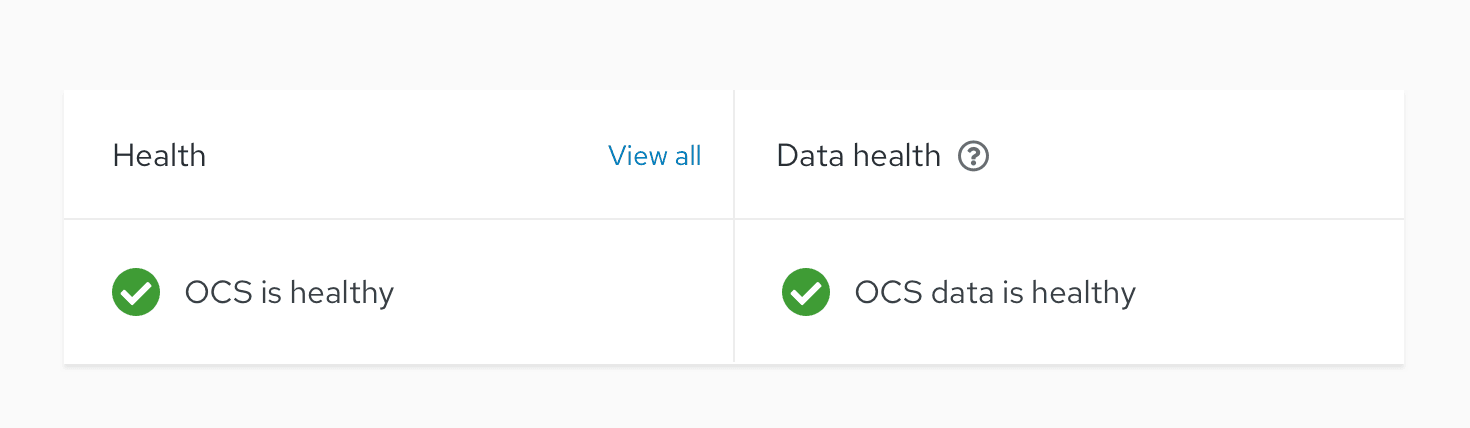The width and height of the screenshot is (1470, 428).
Task: Click question mark icon next to Data health
Action: click(973, 156)
